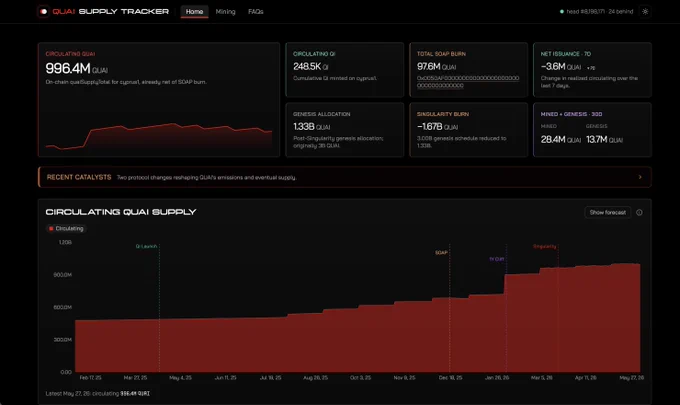Image resolution: width=680 pixels, height=405 pixels.
Task: Click the Dec 18, 25 x-axis date label
Action: point(450,378)
